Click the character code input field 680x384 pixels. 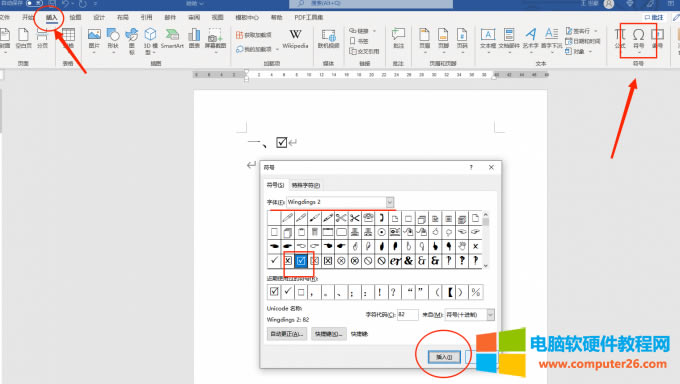coord(408,315)
